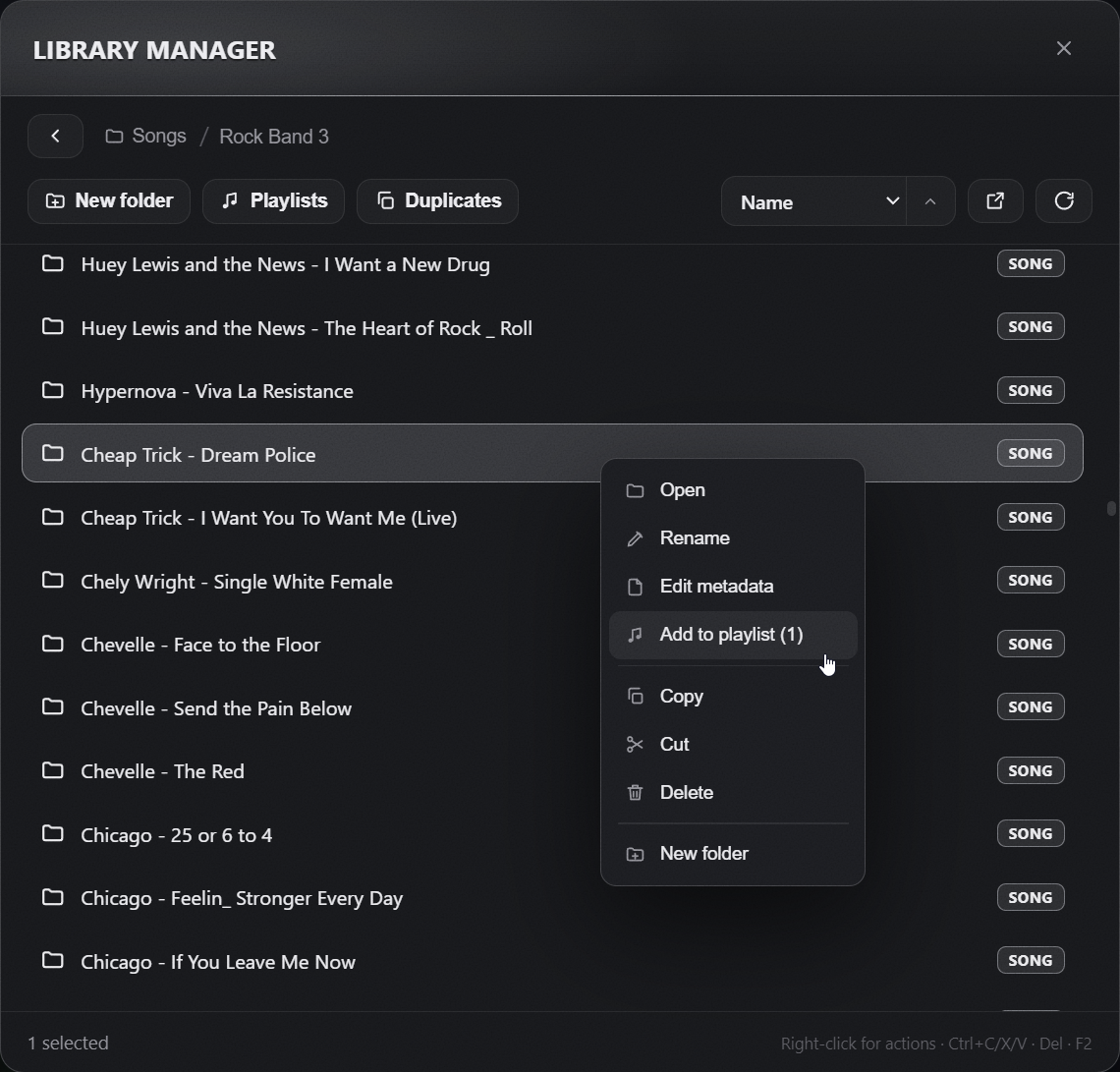
Task: Select Chicago - Feelin_ Stronger Every Day
Action: pyautogui.click(x=242, y=898)
